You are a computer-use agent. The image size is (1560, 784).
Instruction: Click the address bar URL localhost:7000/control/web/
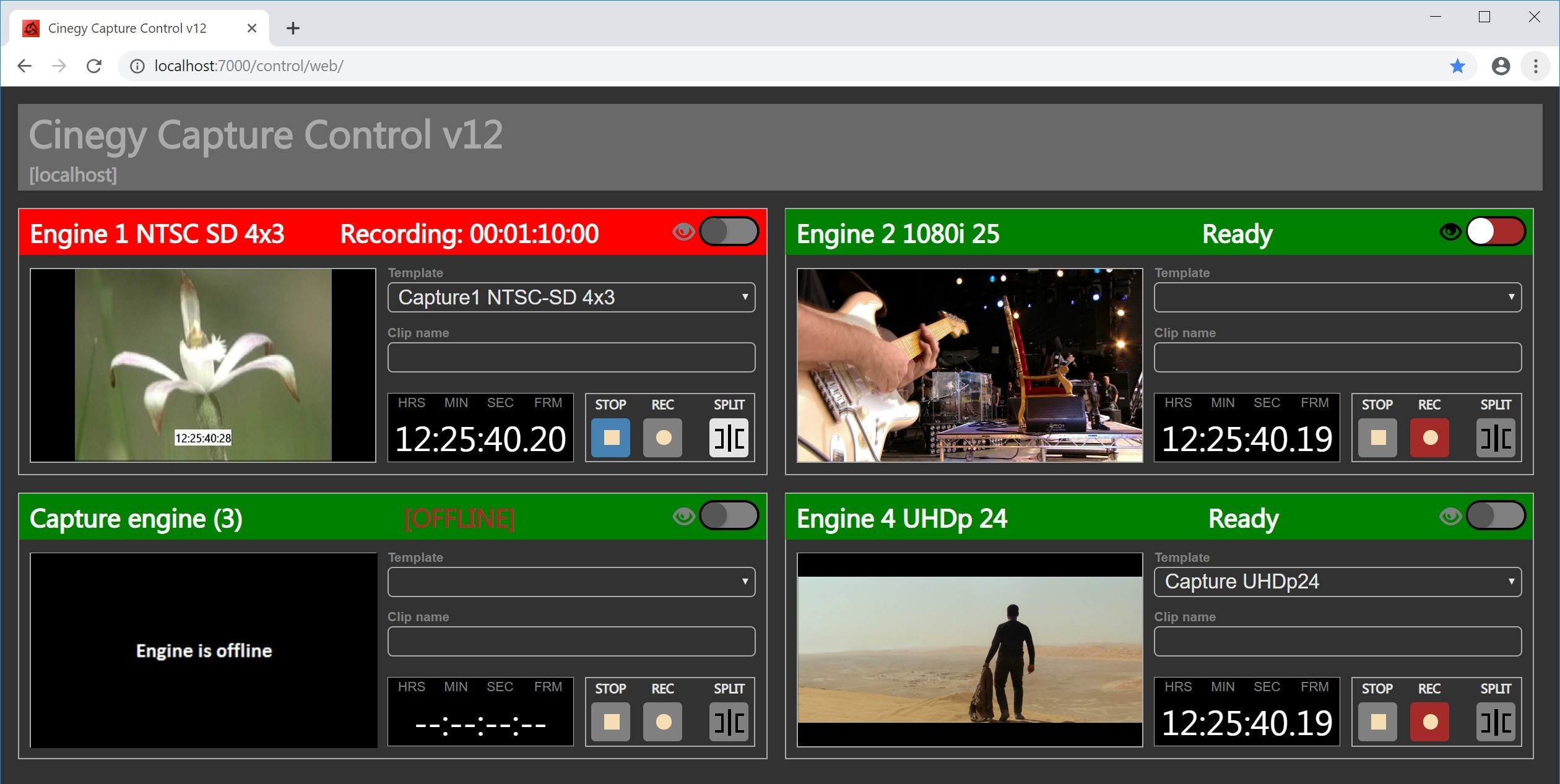click(249, 66)
